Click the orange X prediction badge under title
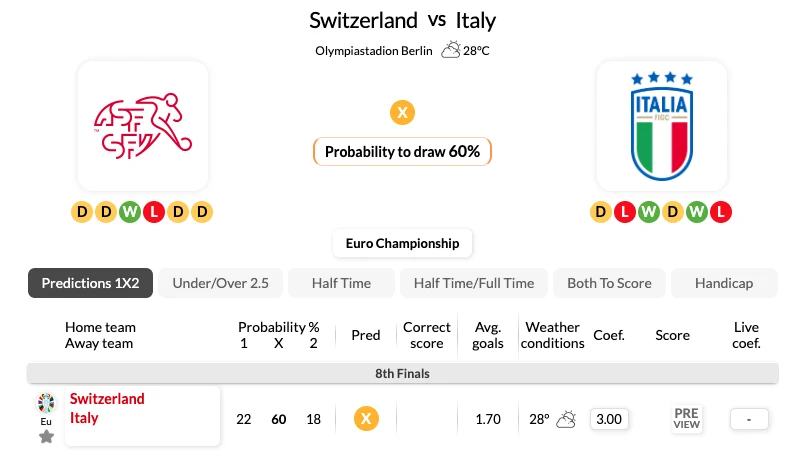This screenshot has height=450, width=800. point(403,113)
